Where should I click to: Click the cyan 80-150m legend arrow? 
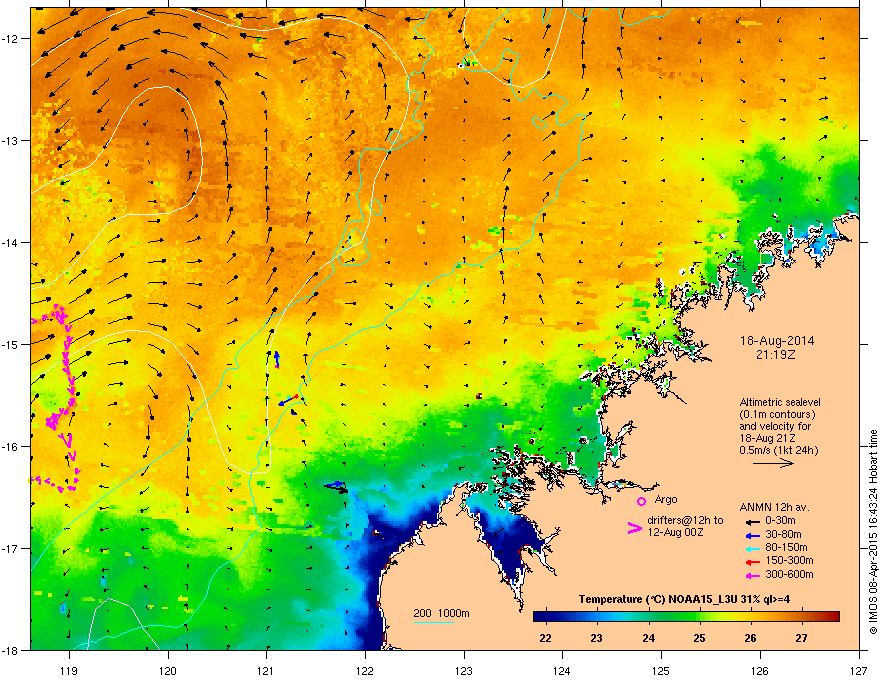click(752, 548)
